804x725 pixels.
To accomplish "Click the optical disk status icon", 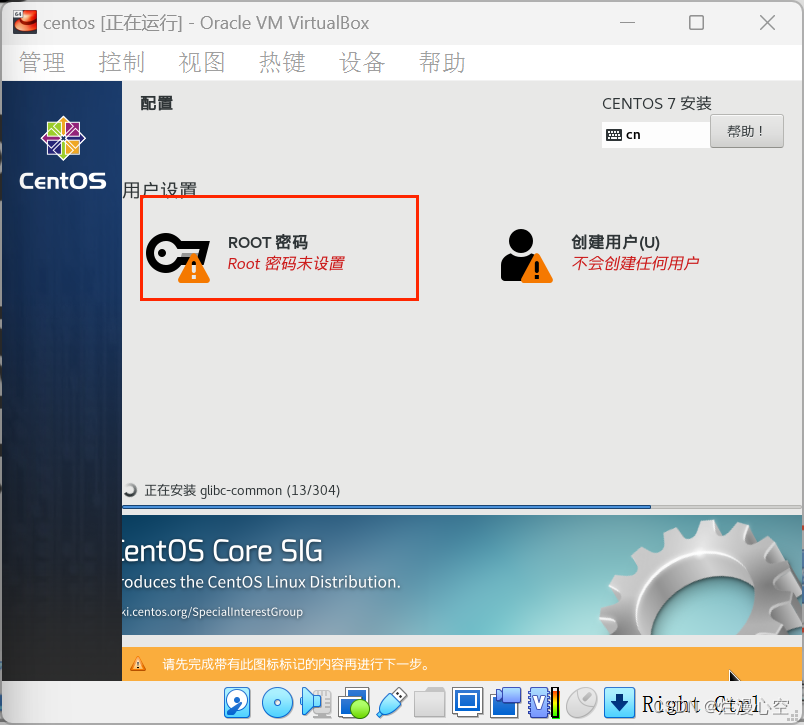I will click(x=277, y=702).
